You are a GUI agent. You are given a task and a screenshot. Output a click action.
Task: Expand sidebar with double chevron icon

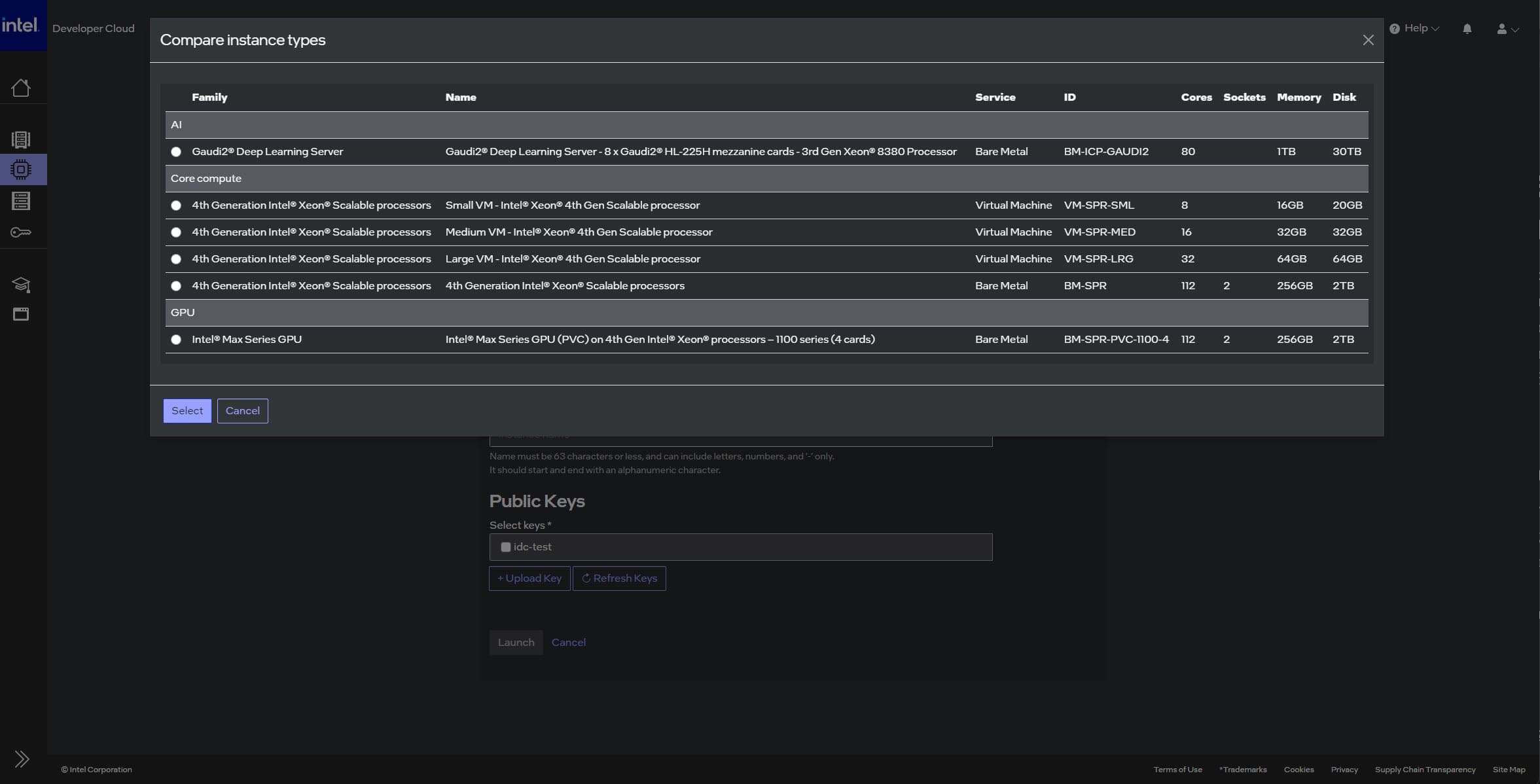point(22,758)
